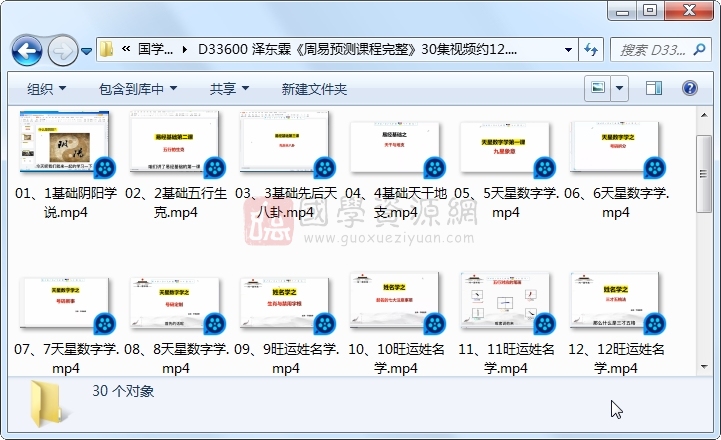
Task: Expand the address bar history dropdown
Action: click(x=568, y=49)
